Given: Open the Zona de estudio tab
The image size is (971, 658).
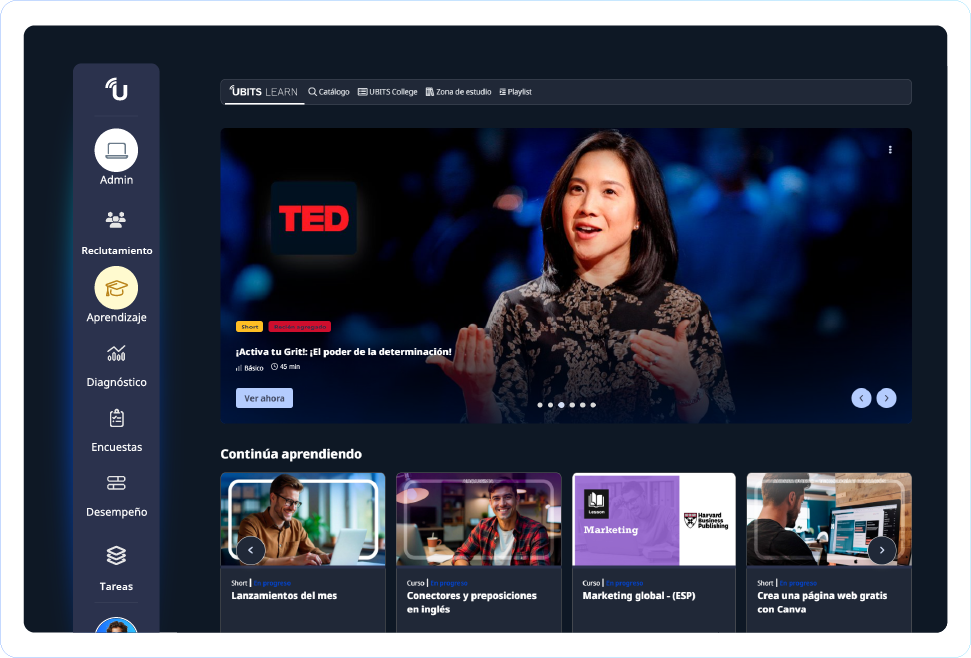Looking at the screenshot, I should point(458,92).
